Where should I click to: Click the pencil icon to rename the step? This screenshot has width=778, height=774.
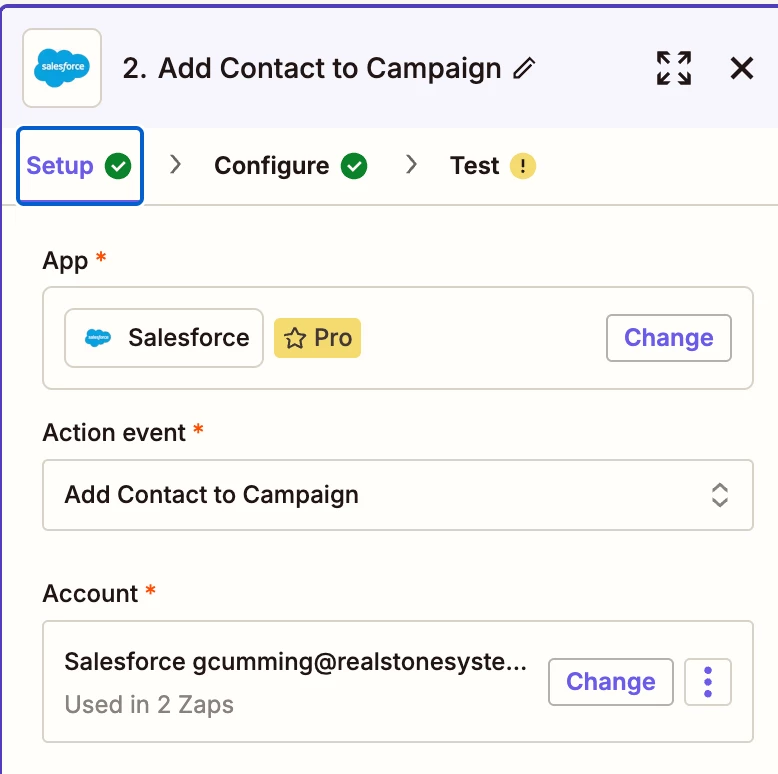point(523,68)
